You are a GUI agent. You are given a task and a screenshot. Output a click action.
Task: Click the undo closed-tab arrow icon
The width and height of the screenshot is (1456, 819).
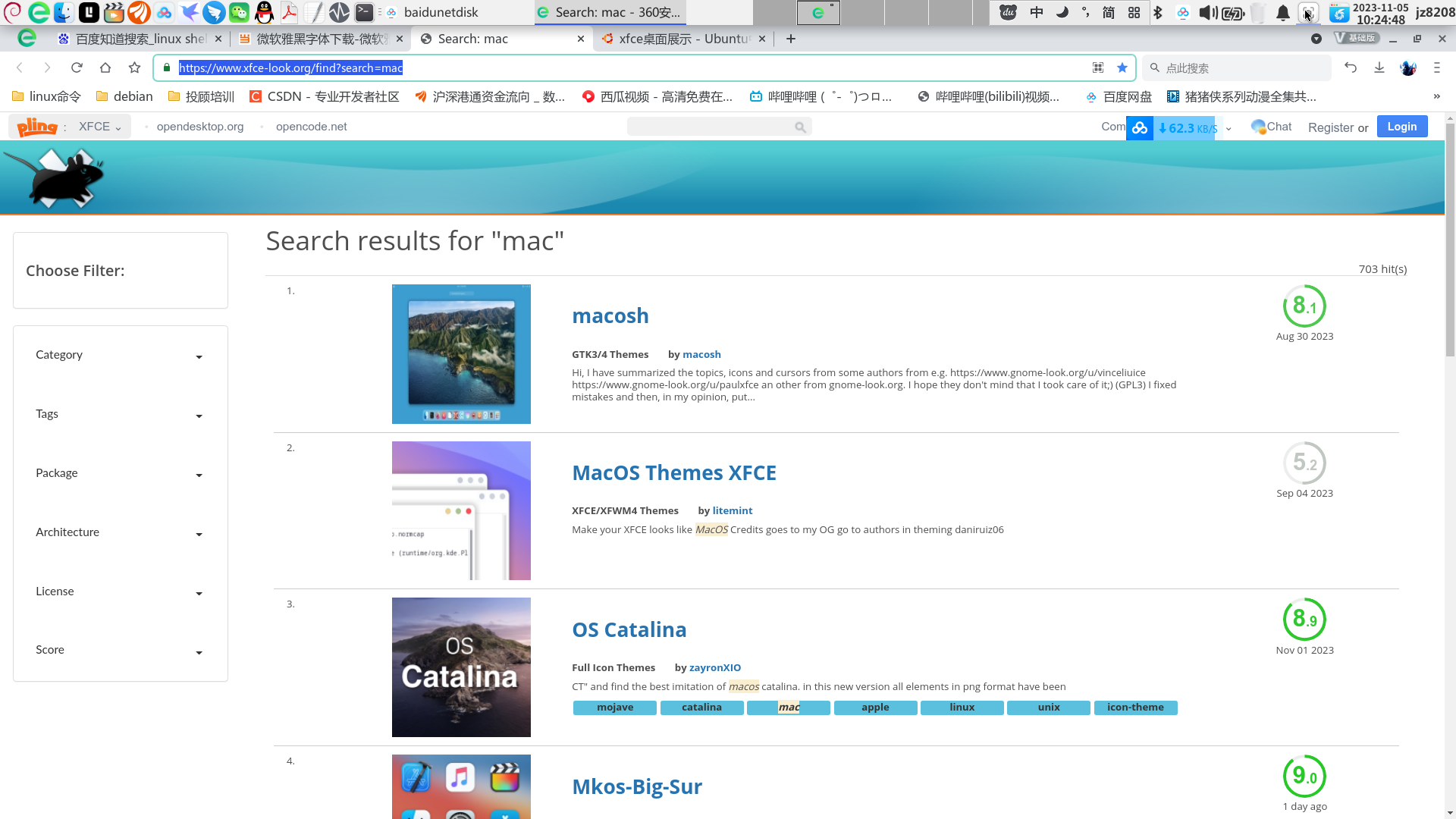point(1351,67)
